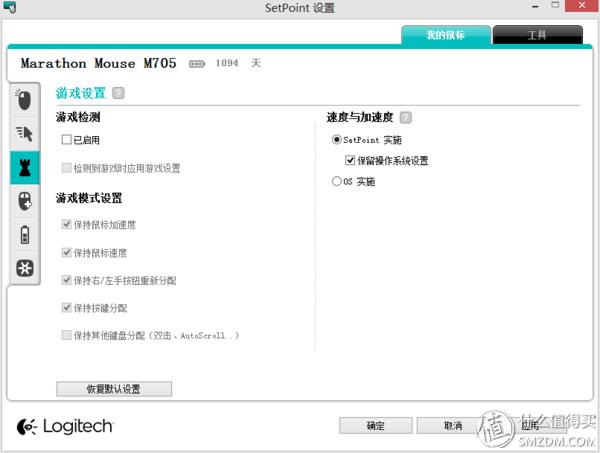The width and height of the screenshot is (600, 453).
Task: Select the game settings chess rook icon
Action: [24, 168]
